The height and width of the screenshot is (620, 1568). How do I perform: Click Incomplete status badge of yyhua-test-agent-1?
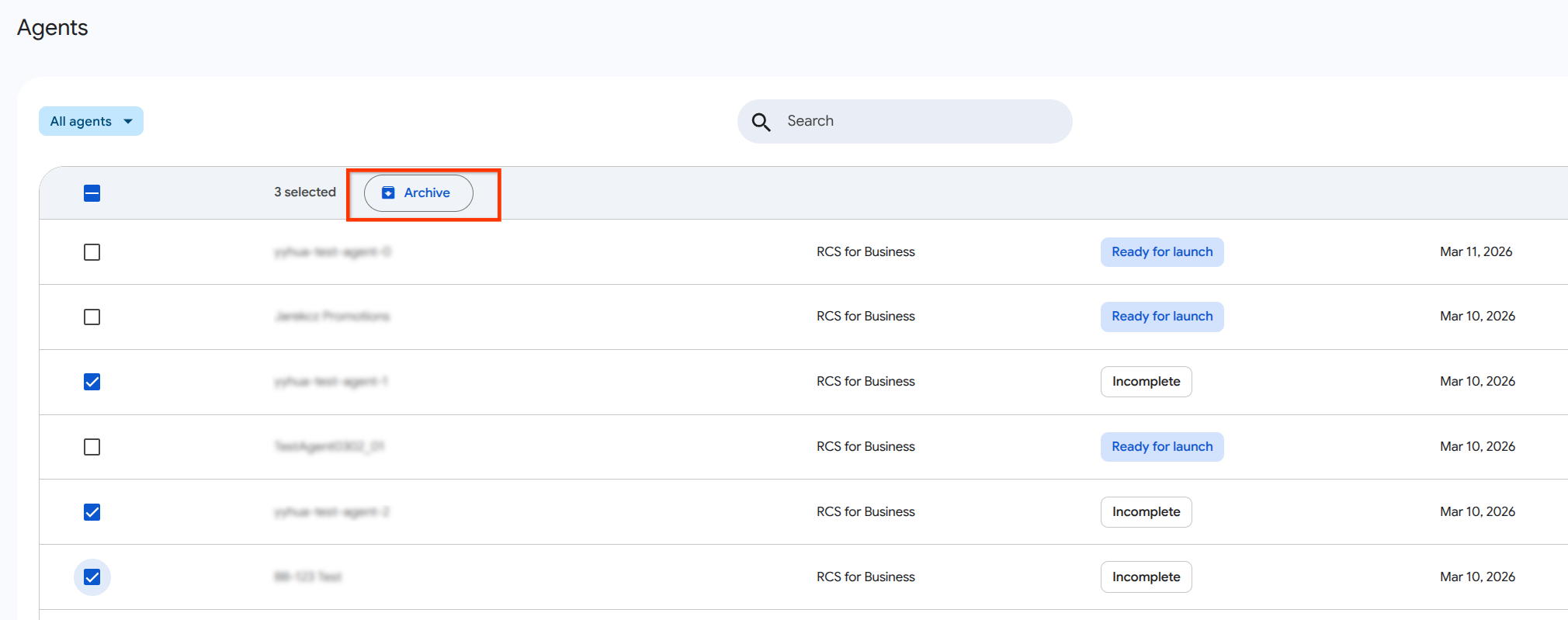[1146, 382]
